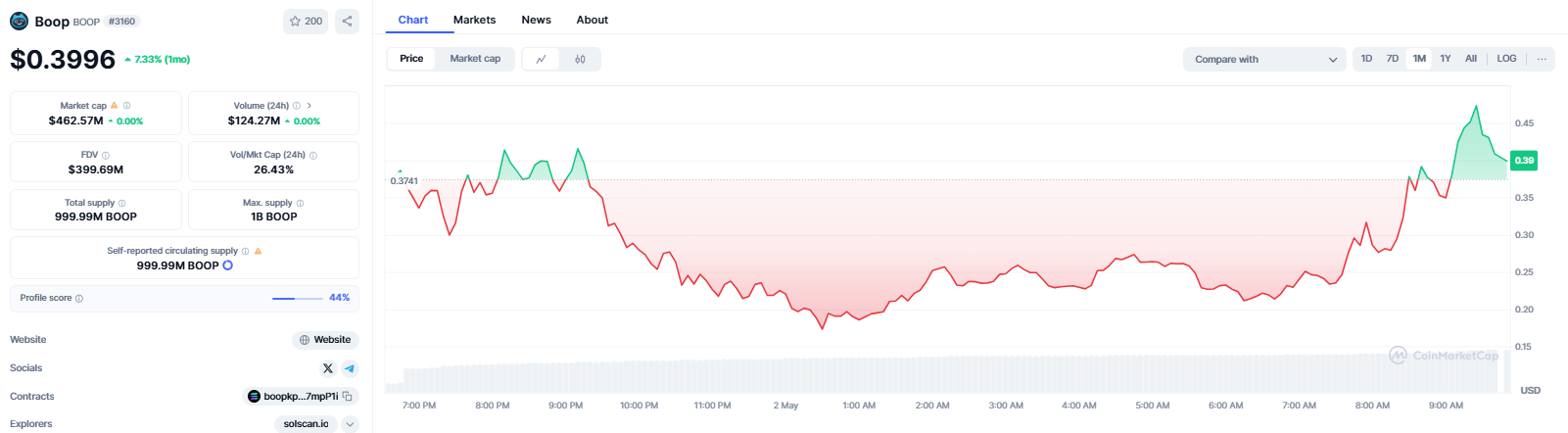Switch to the Chart tab
The image size is (1568, 433).
[413, 20]
